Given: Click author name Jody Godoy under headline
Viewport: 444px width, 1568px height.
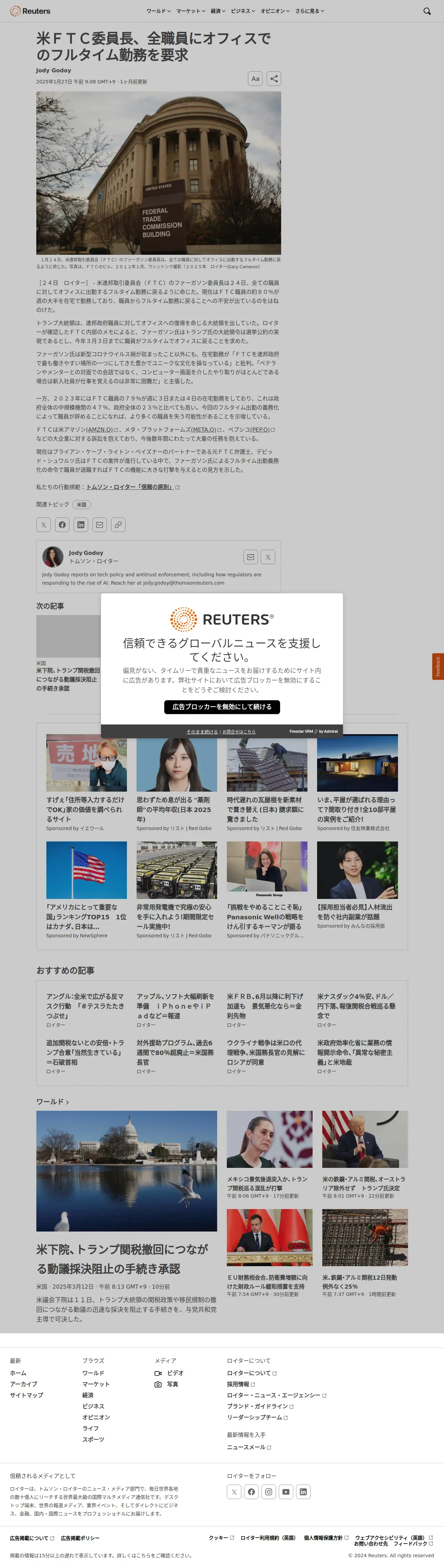Looking at the screenshot, I should (x=54, y=71).
